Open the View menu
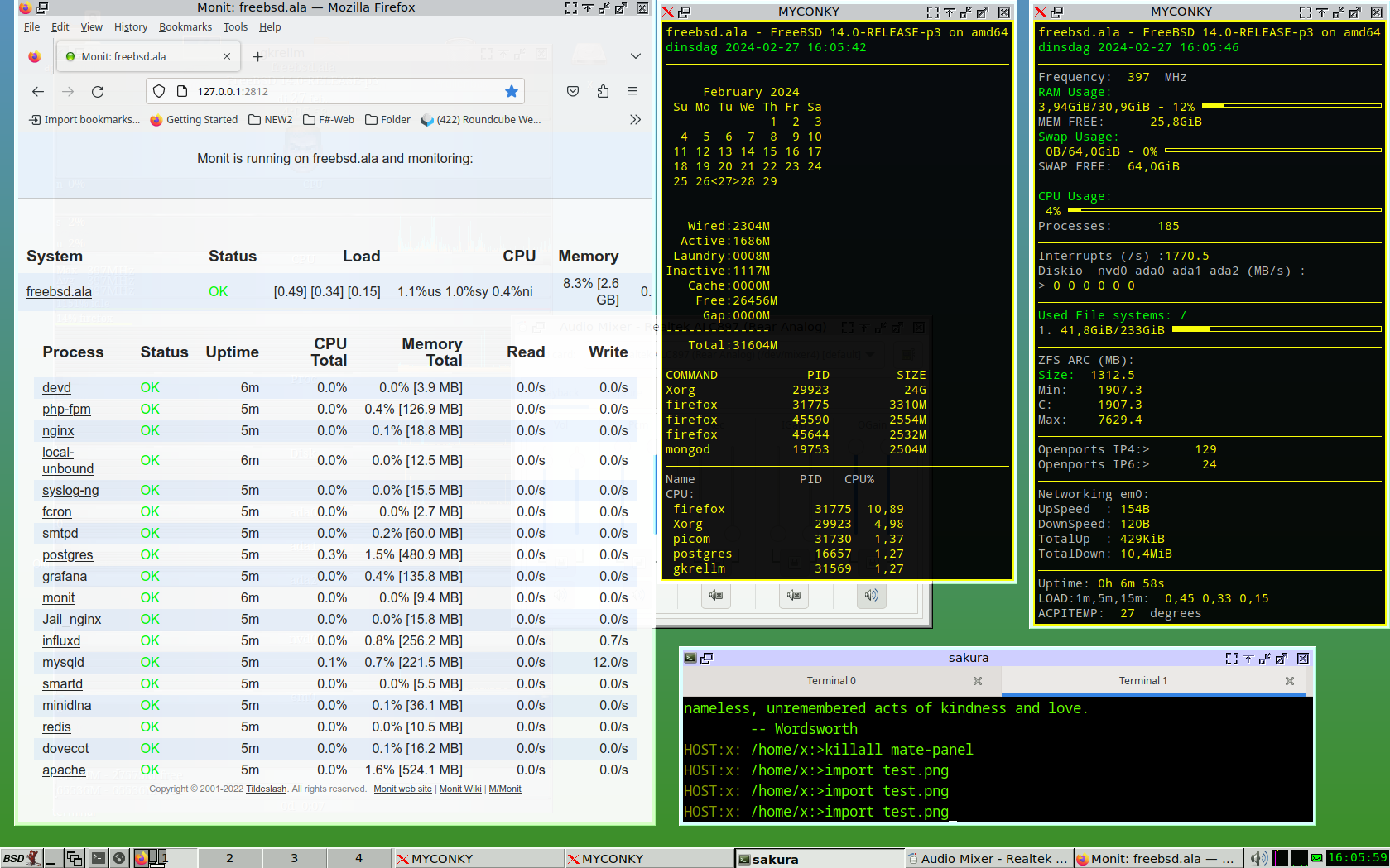1390x868 pixels. coord(91,26)
